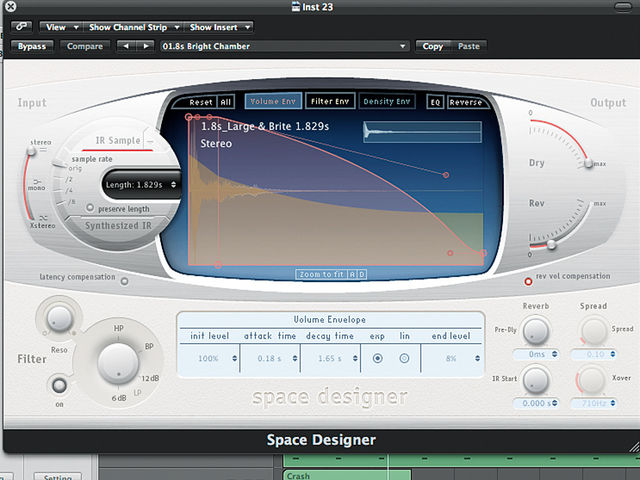This screenshot has width=640, height=480.
Task: Click the filter envelope node on blue line
Action: (x=446, y=175)
